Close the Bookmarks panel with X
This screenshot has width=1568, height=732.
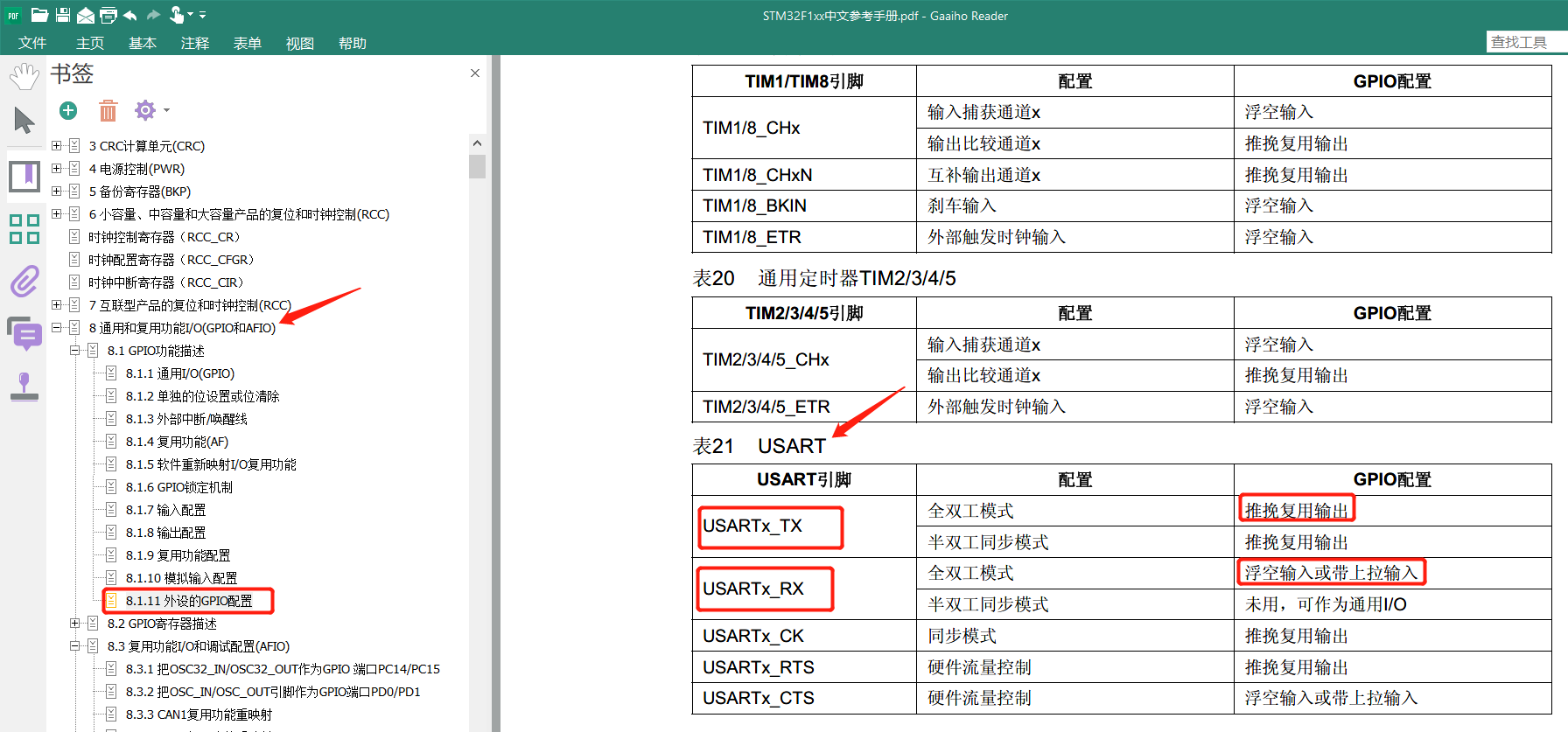[475, 73]
